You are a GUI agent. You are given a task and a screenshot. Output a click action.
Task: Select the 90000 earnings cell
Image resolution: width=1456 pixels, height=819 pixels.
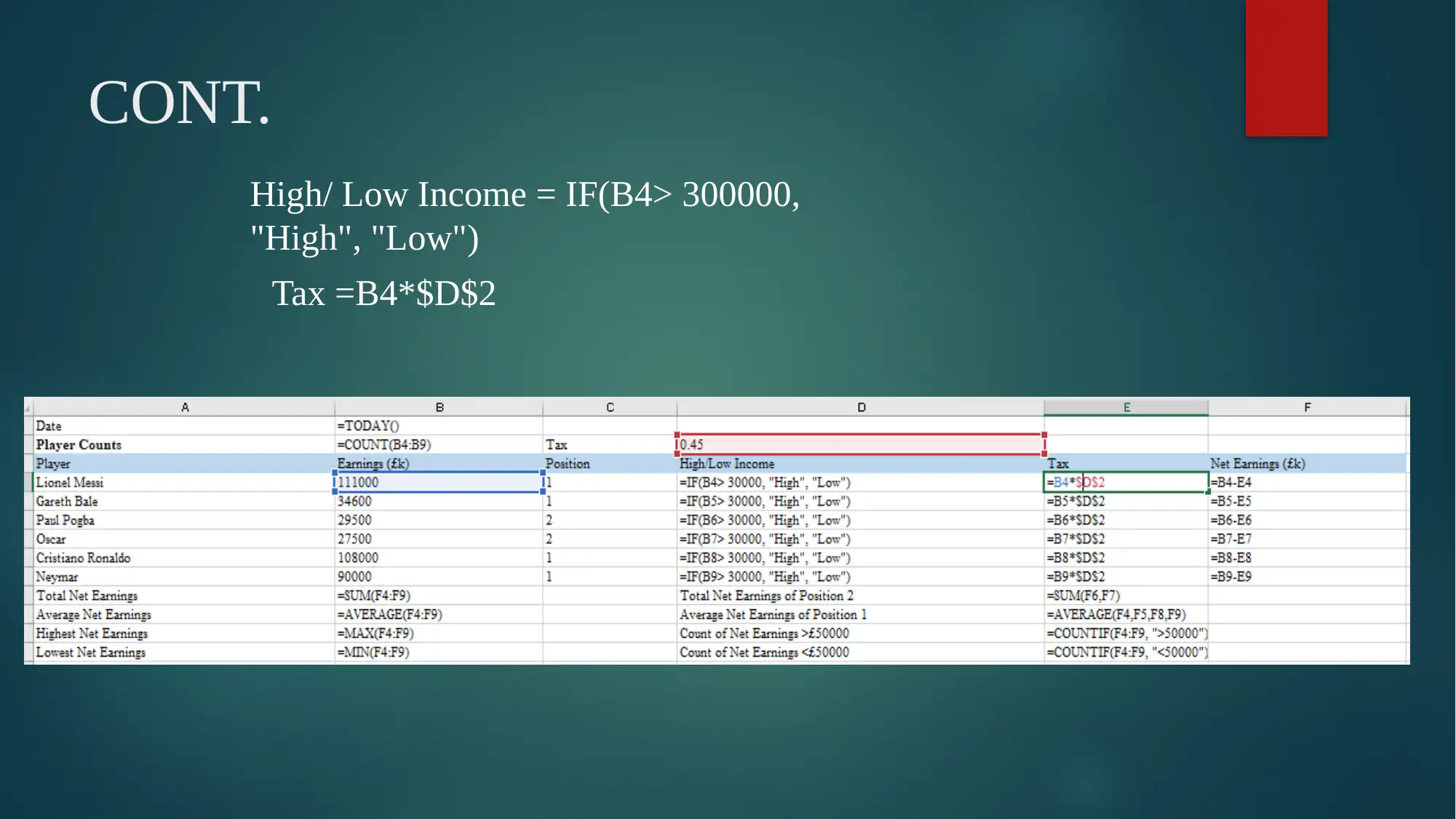(x=439, y=577)
